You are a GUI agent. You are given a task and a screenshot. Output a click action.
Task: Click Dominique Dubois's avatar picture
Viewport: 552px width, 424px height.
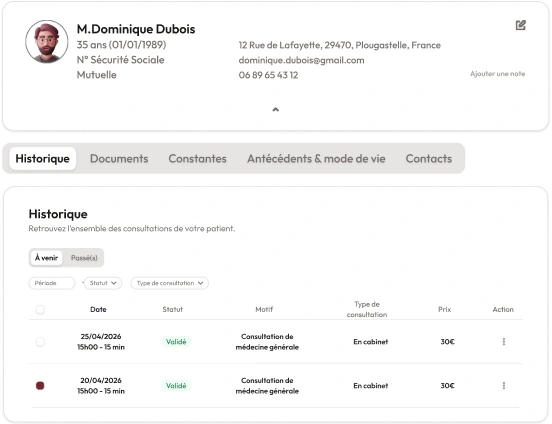coord(46,42)
